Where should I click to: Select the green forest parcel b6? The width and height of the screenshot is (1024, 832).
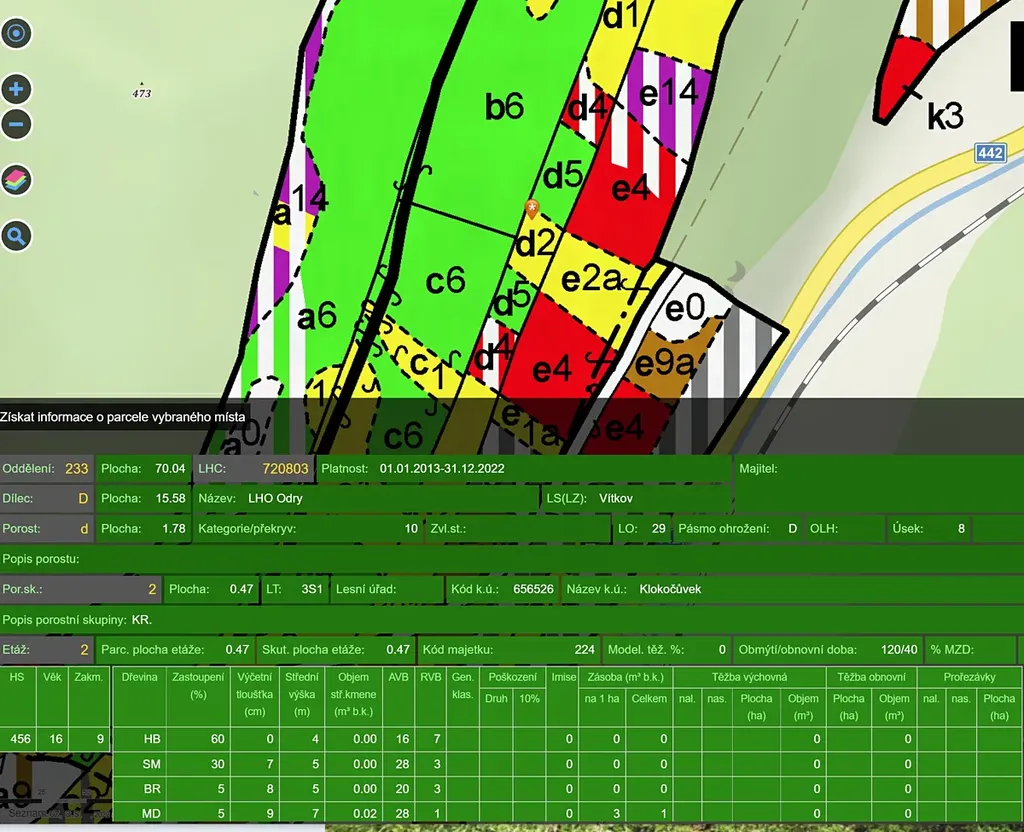504,106
